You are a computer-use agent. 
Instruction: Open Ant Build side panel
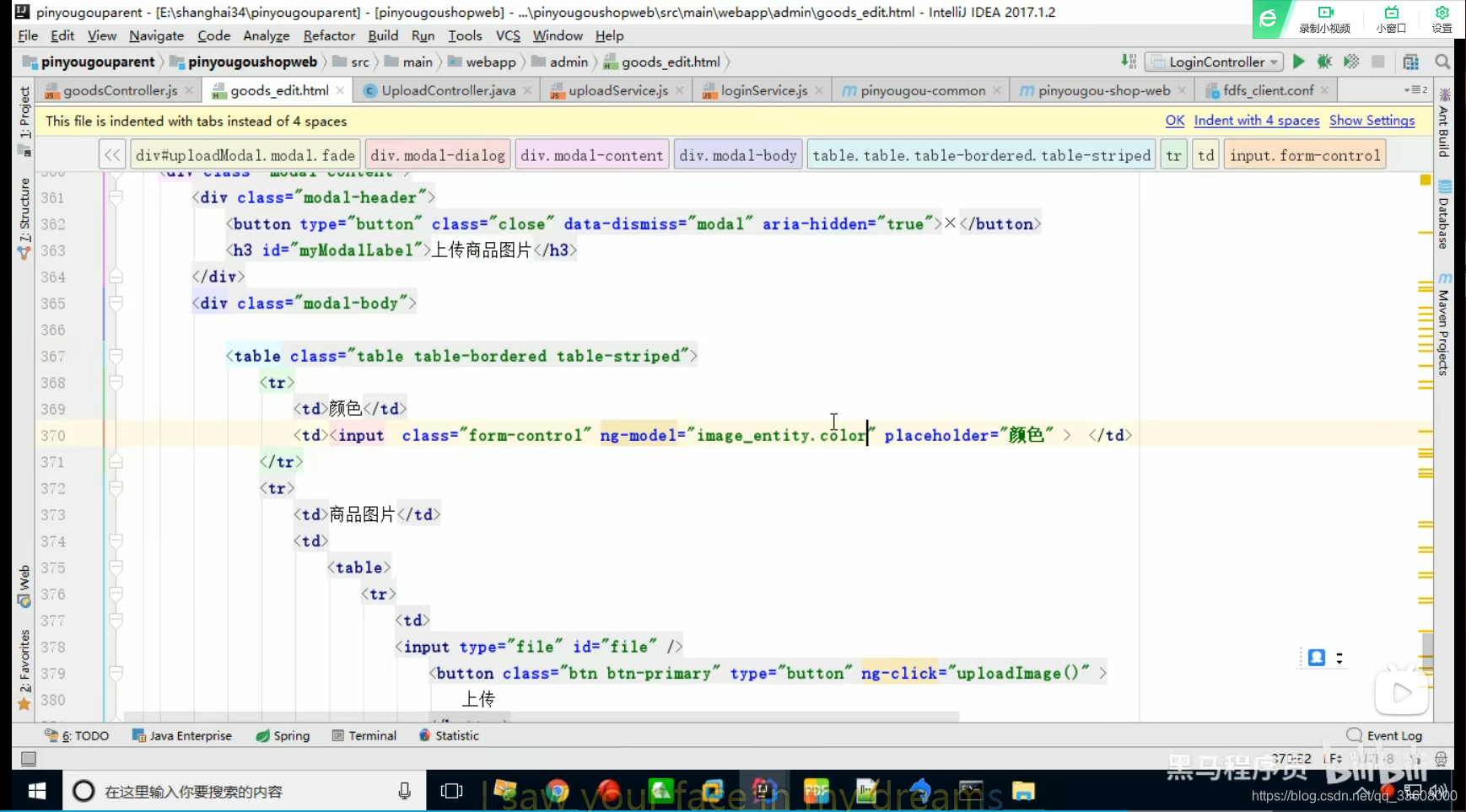click(x=1444, y=123)
